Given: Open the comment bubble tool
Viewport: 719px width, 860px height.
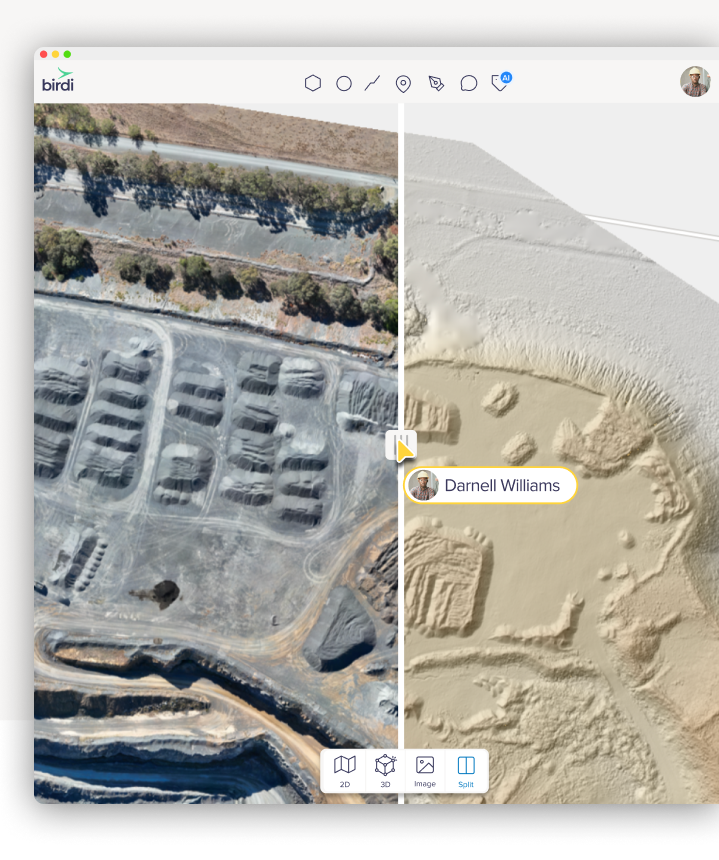Looking at the screenshot, I should (x=468, y=83).
